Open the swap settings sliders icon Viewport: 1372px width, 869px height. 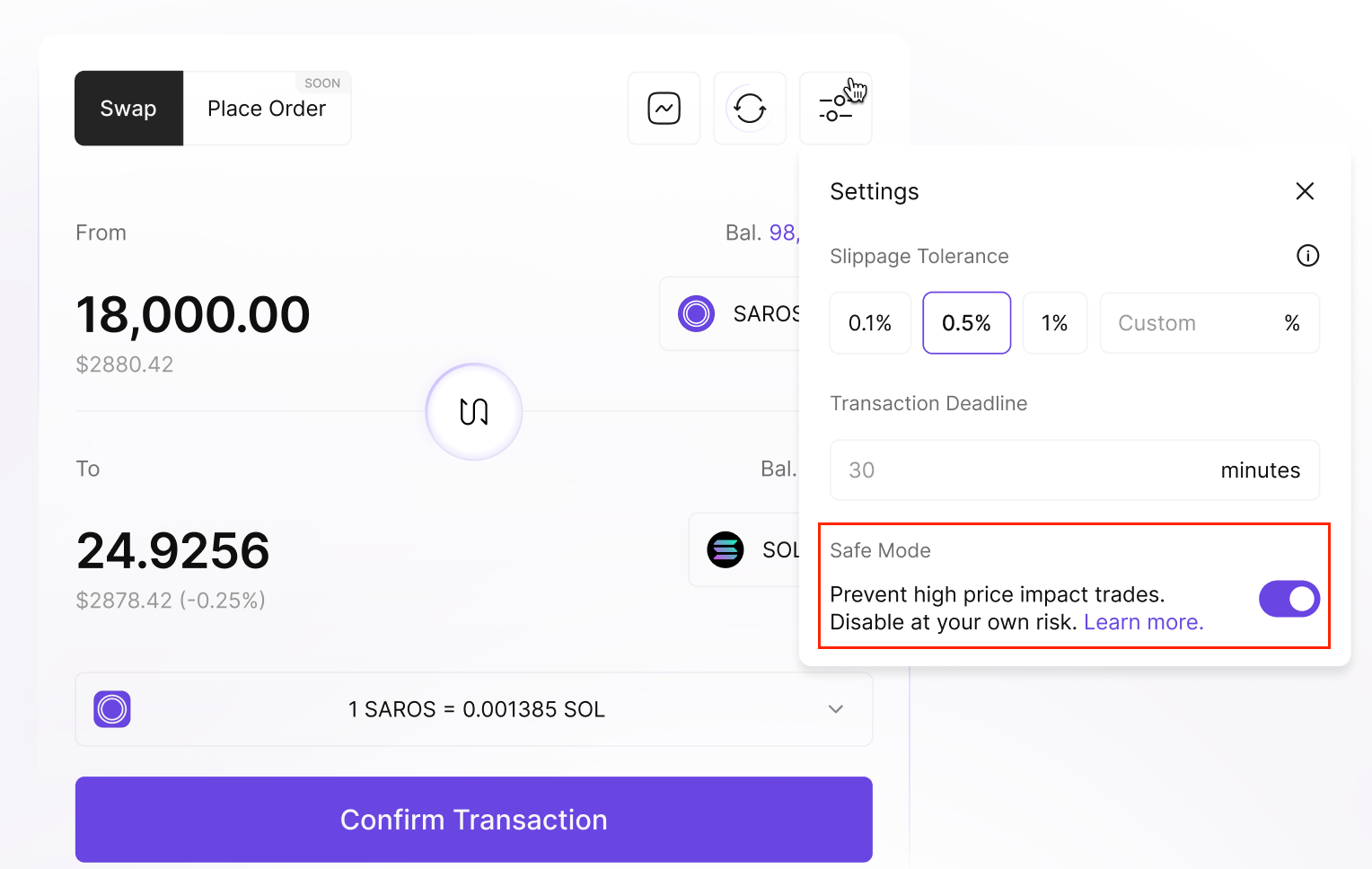pos(835,109)
